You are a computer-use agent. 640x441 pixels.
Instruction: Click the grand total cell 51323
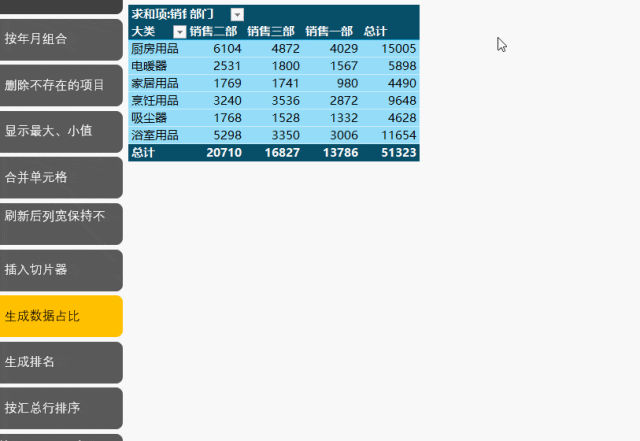click(398, 153)
